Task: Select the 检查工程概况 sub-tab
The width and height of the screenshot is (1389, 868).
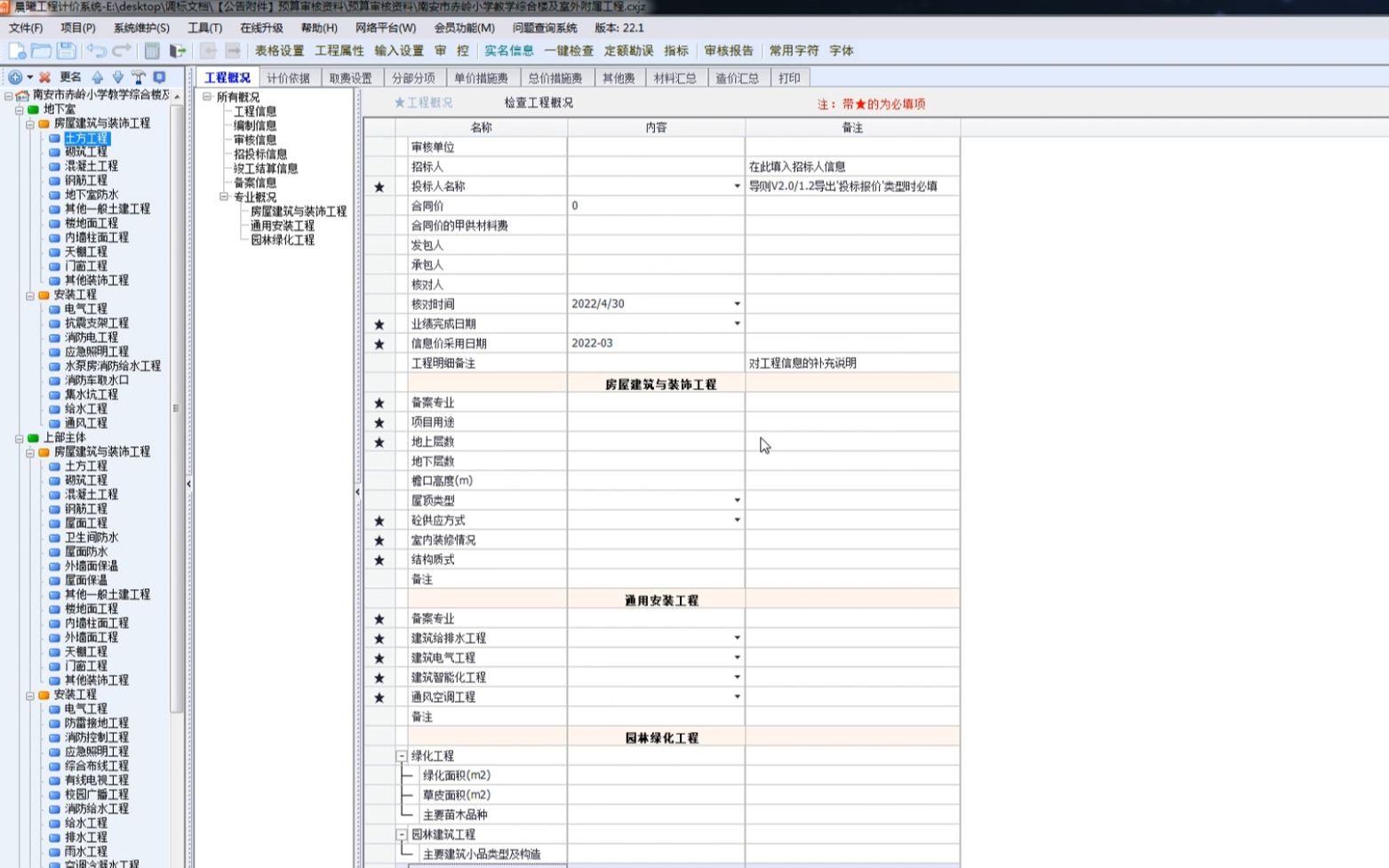Action: (x=539, y=103)
